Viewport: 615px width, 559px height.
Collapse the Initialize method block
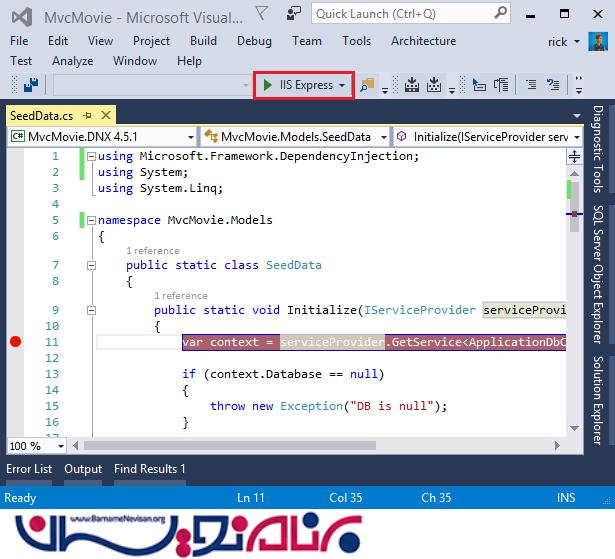tap(91, 311)
